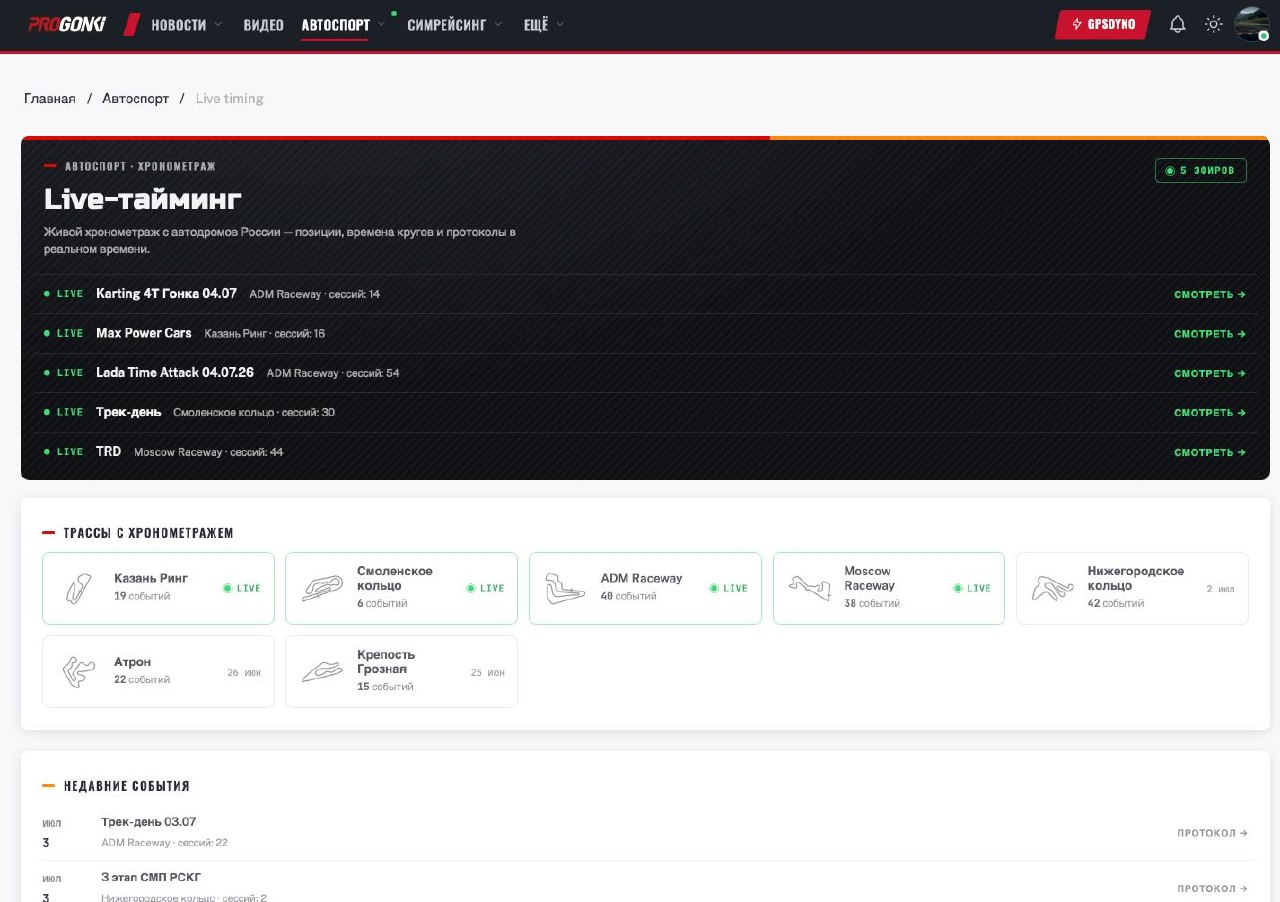Open the live Трек-день event at Смоленское кольцо
Screen dimensions: 1280x902
pos(129,412)
